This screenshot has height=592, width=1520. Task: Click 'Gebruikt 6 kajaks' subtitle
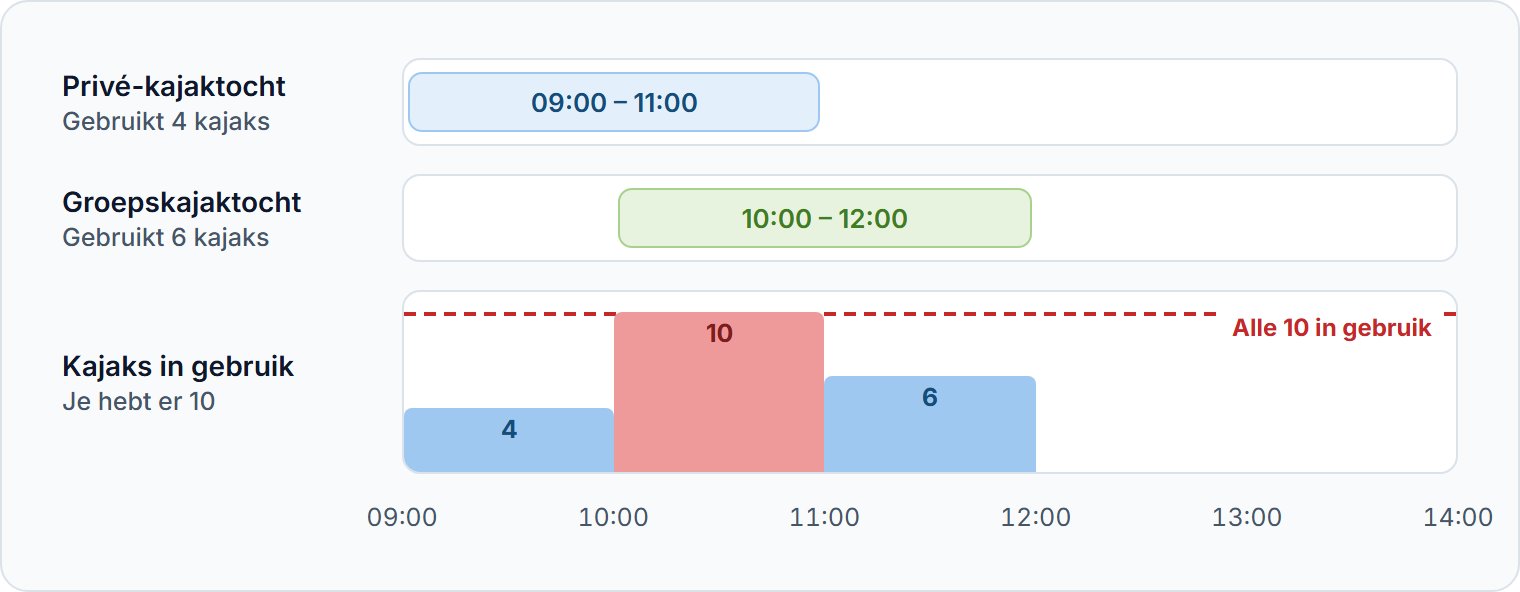[x=166, y=238]
